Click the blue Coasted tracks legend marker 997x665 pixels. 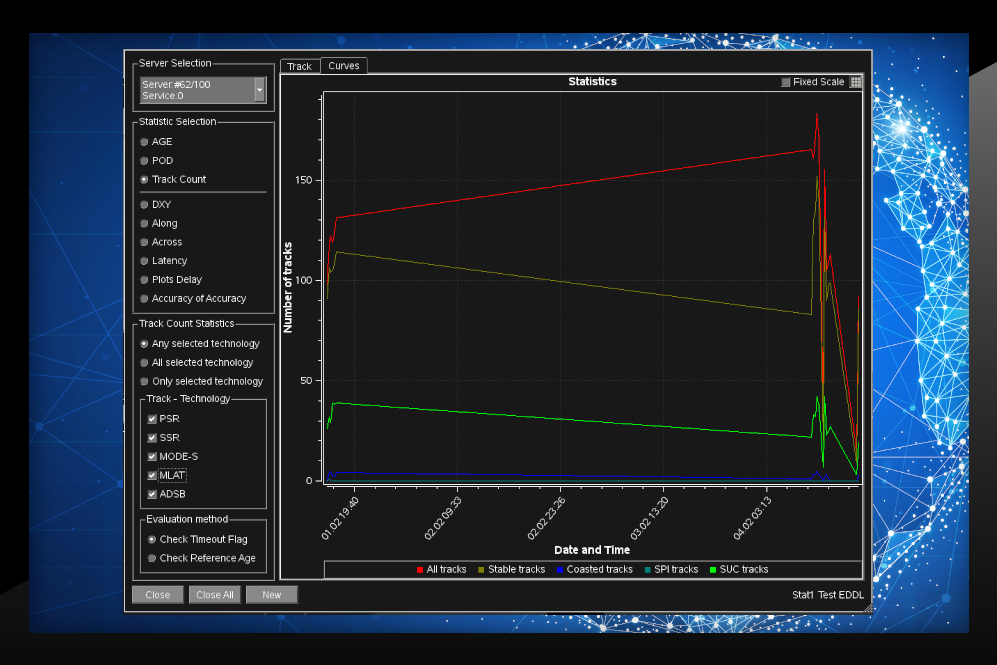tap(561, 570)
